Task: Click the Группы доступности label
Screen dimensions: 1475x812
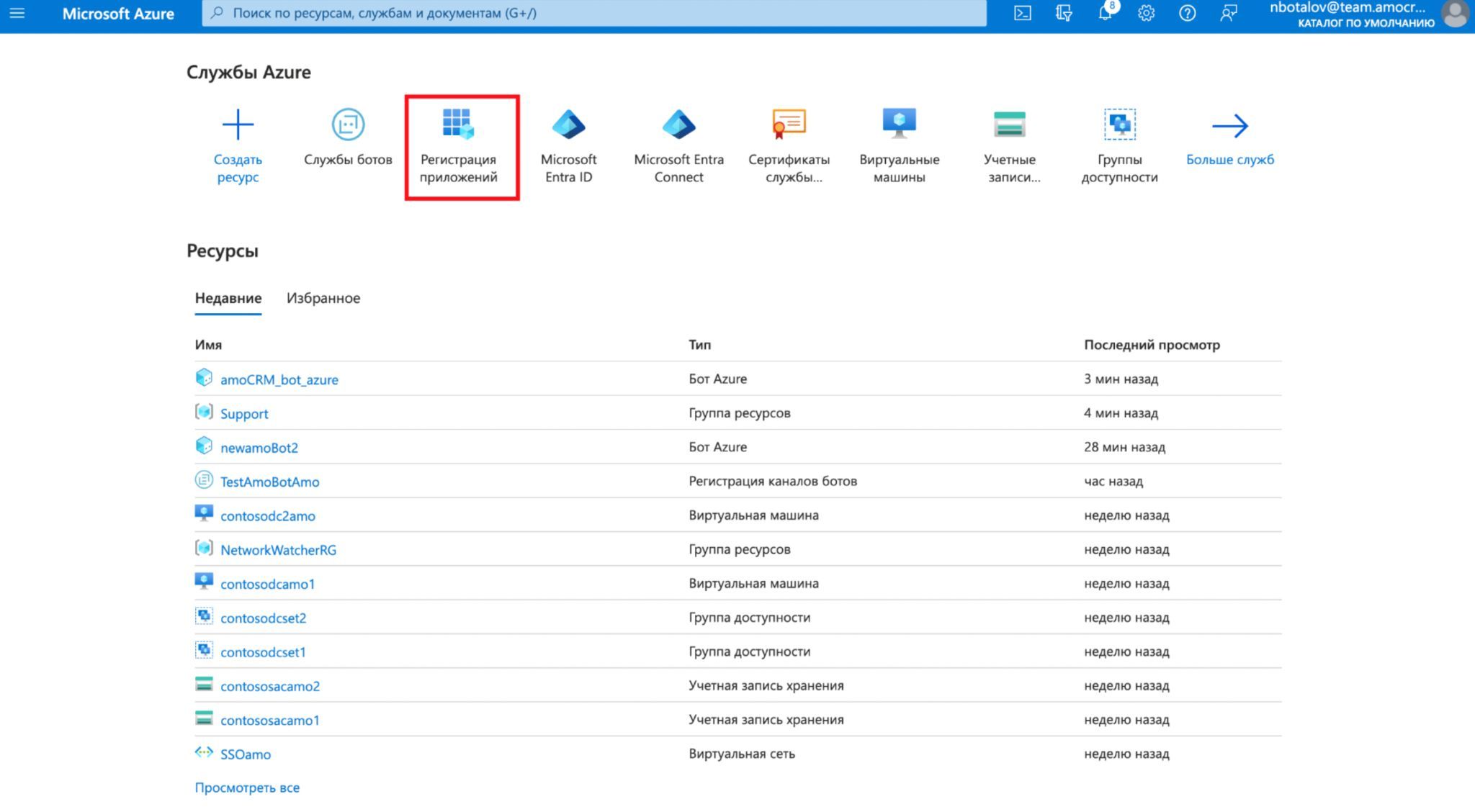Action: [x=1119, y=168]
